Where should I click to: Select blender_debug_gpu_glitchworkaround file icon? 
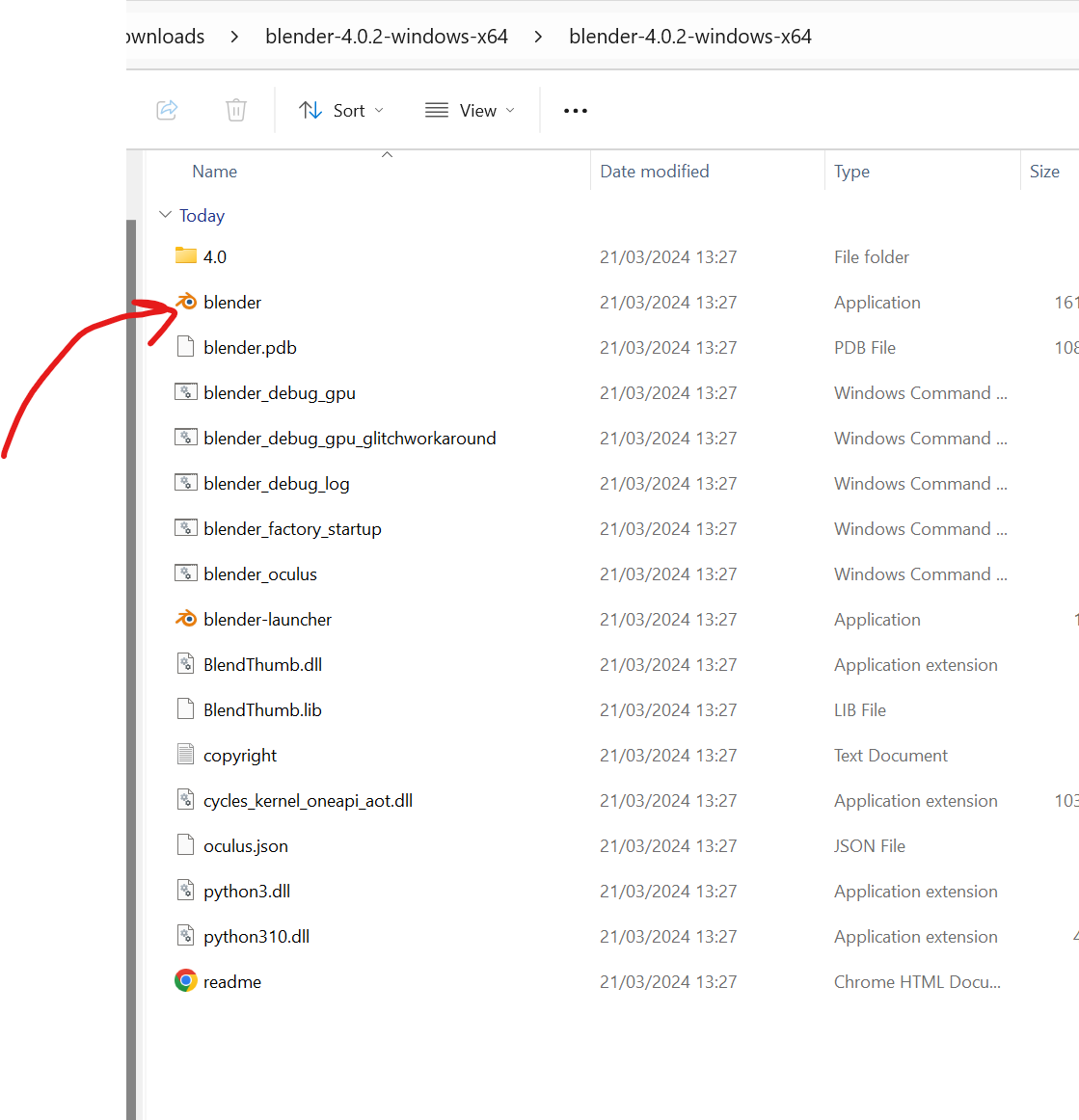[186, 438]
